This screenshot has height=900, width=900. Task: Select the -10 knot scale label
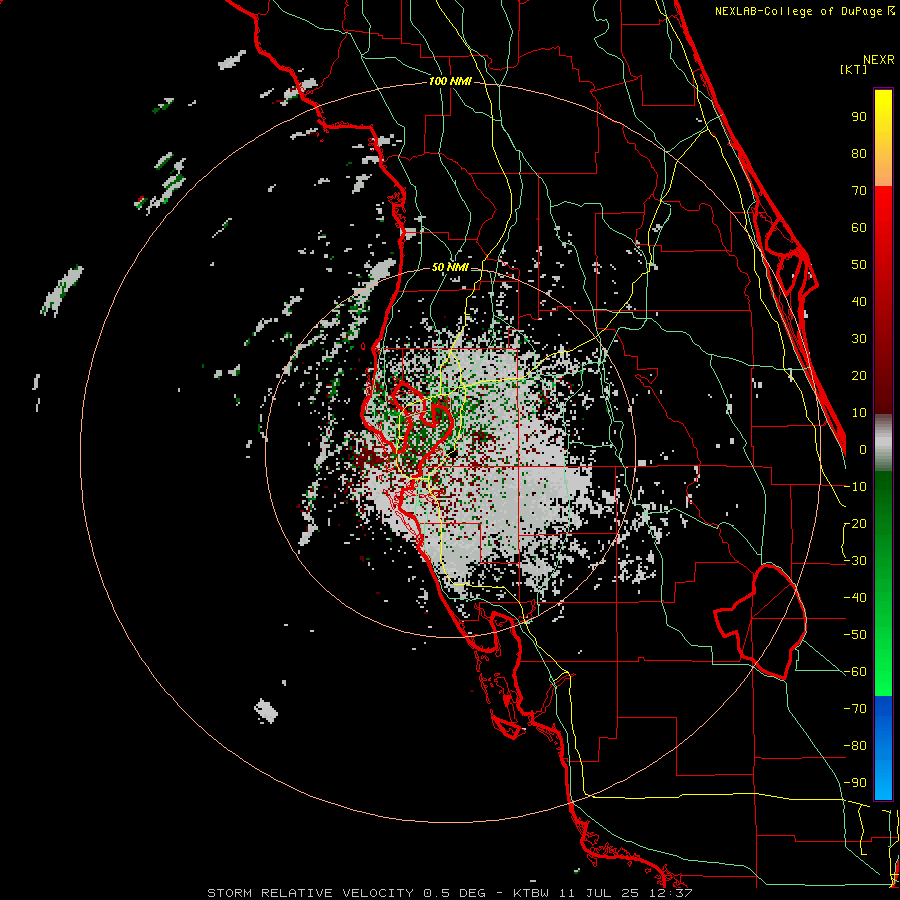[x=855, y=487]
